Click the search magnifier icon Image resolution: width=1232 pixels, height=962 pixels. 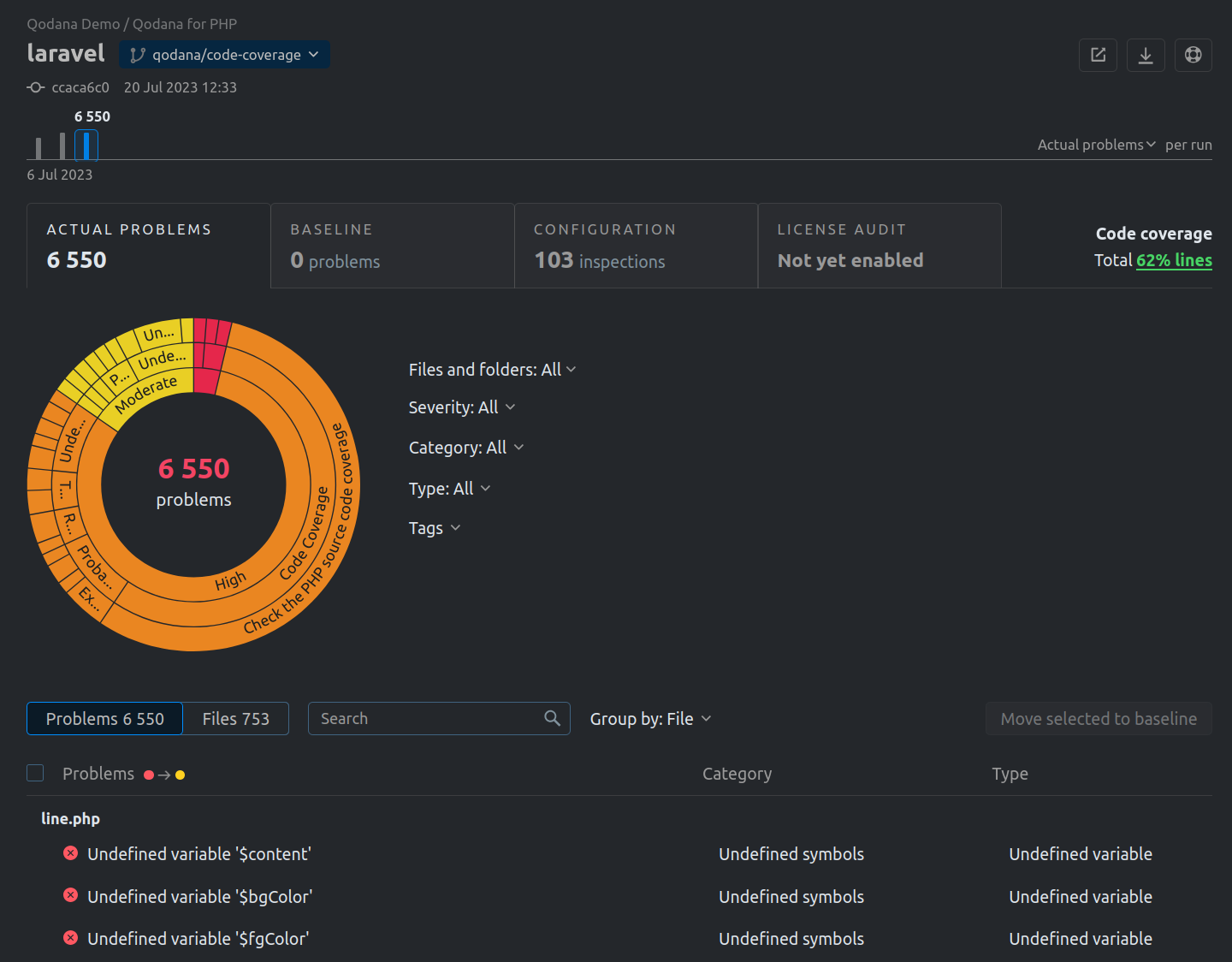tap(552, 719)
